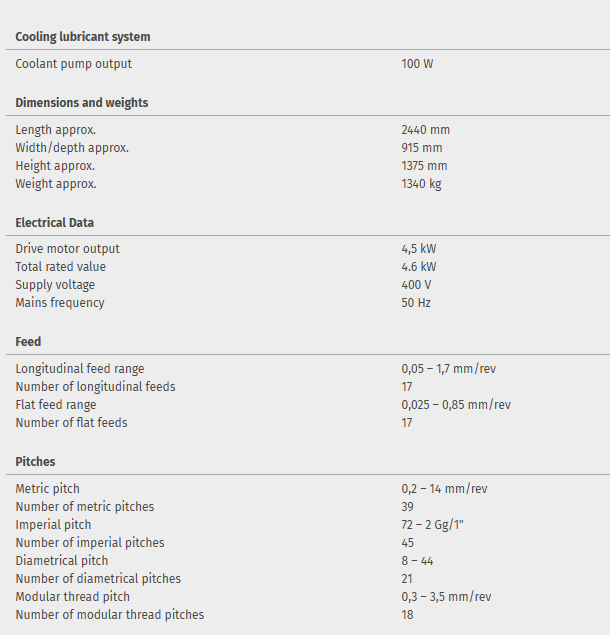Select the Drive motor output row label
610x635 pixels.
[x=68, y=249]
